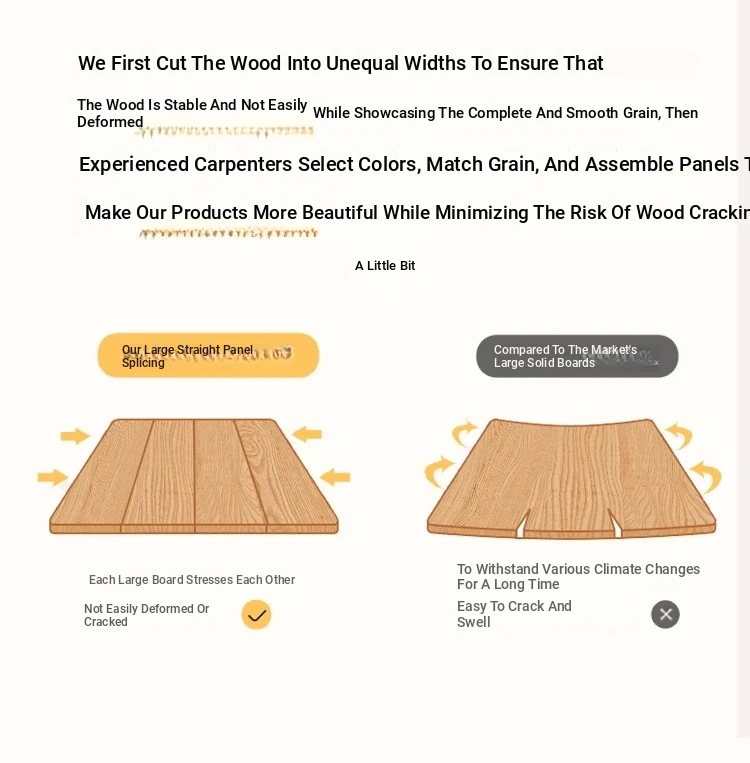
Task: Click the yellow checkmark circle icon
Action: click(256, 615)
